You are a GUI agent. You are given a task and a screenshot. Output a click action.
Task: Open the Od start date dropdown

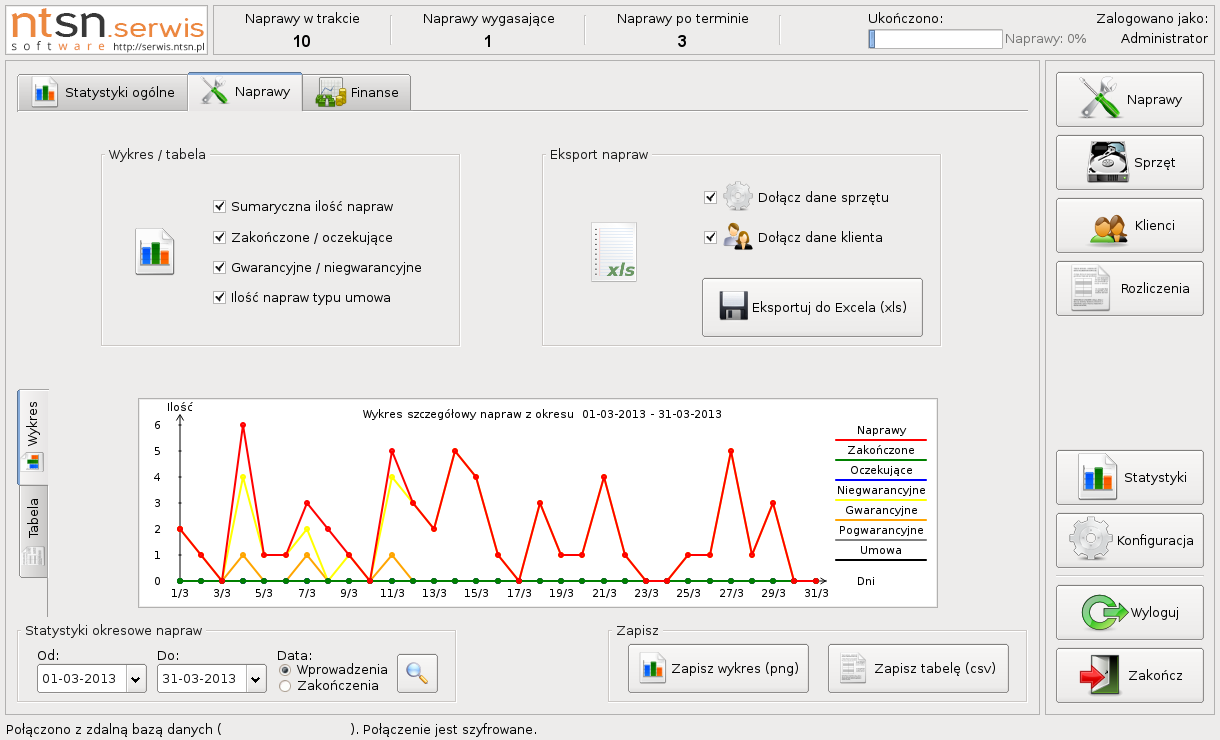[x=136, y=679]
